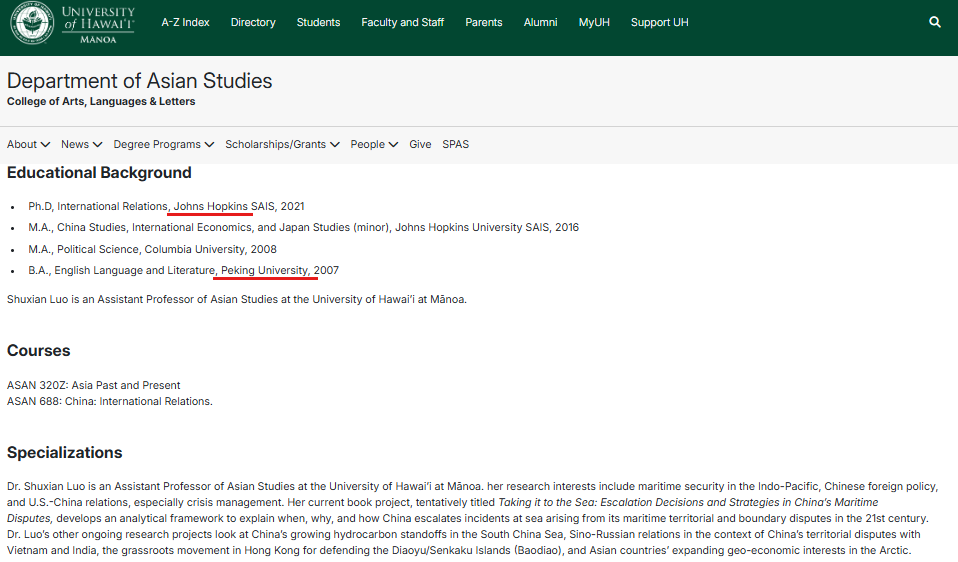Open the A-Z Index link

pyautogui.click(x=185, y=23)
